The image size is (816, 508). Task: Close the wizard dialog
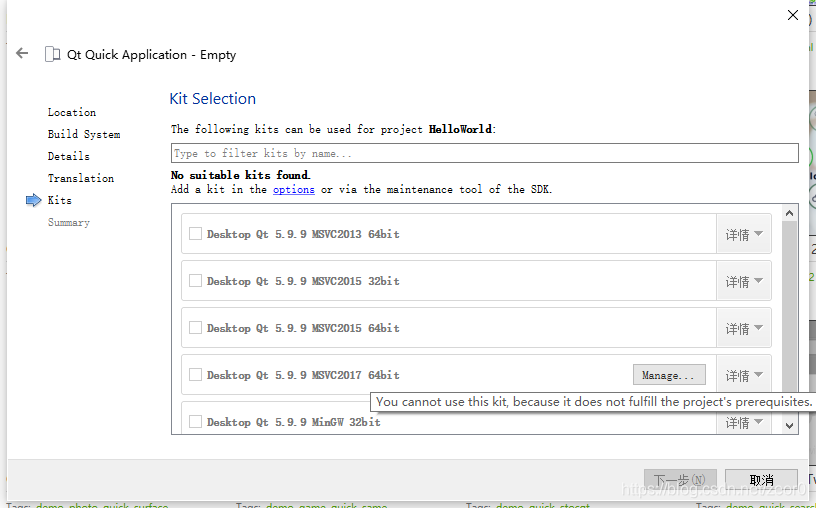pos(793,15)
